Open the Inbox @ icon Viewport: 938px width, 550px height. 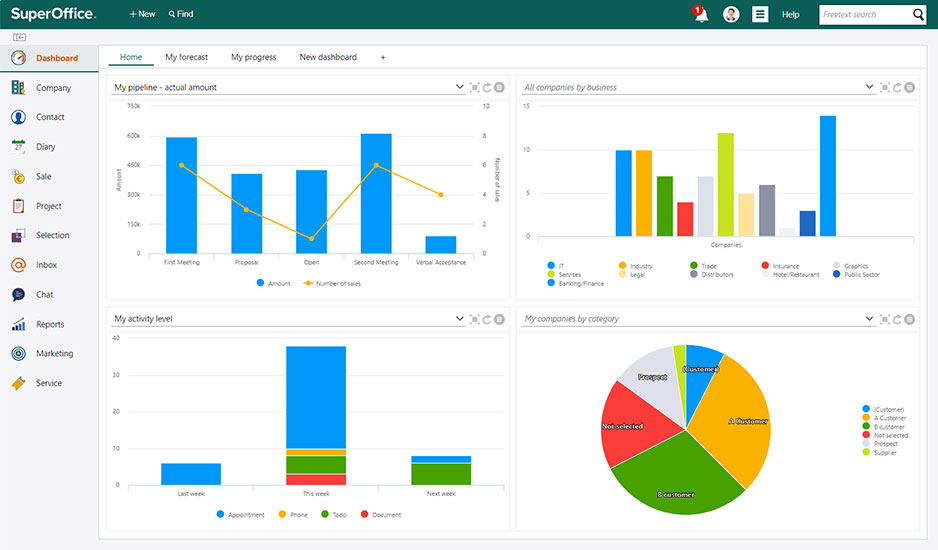pyautogui.click(x=19, y=265)
